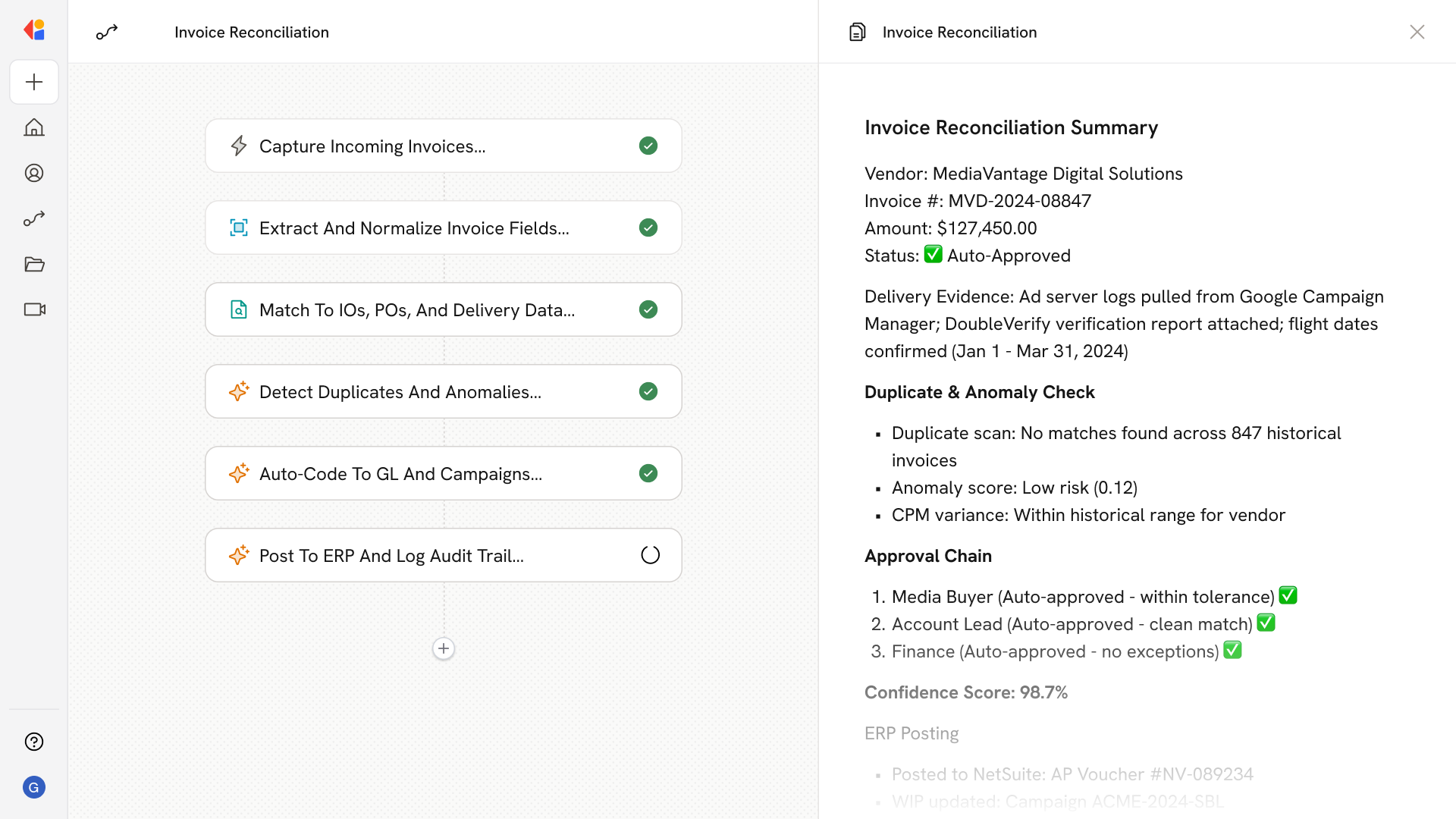Expand the Extract And Normalize Invoice Fields step

click(x=414, y=227)
